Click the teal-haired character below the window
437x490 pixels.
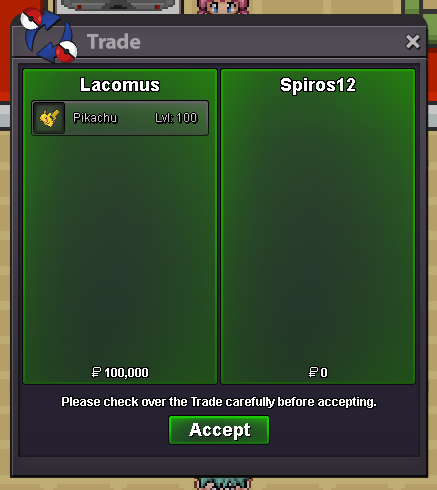click(223, 484)
